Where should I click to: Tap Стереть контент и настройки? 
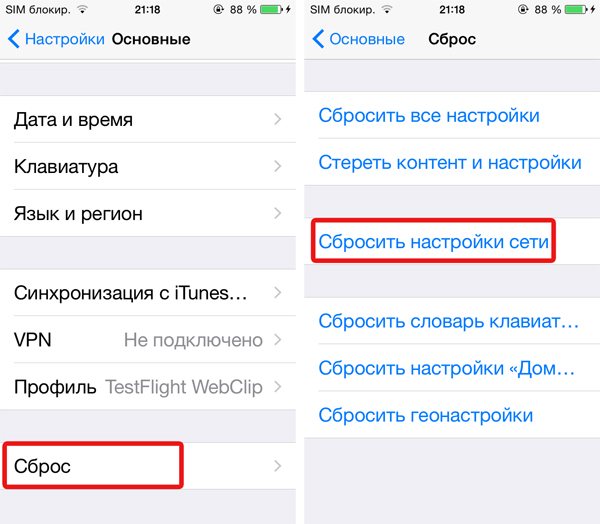pos(452,162)
